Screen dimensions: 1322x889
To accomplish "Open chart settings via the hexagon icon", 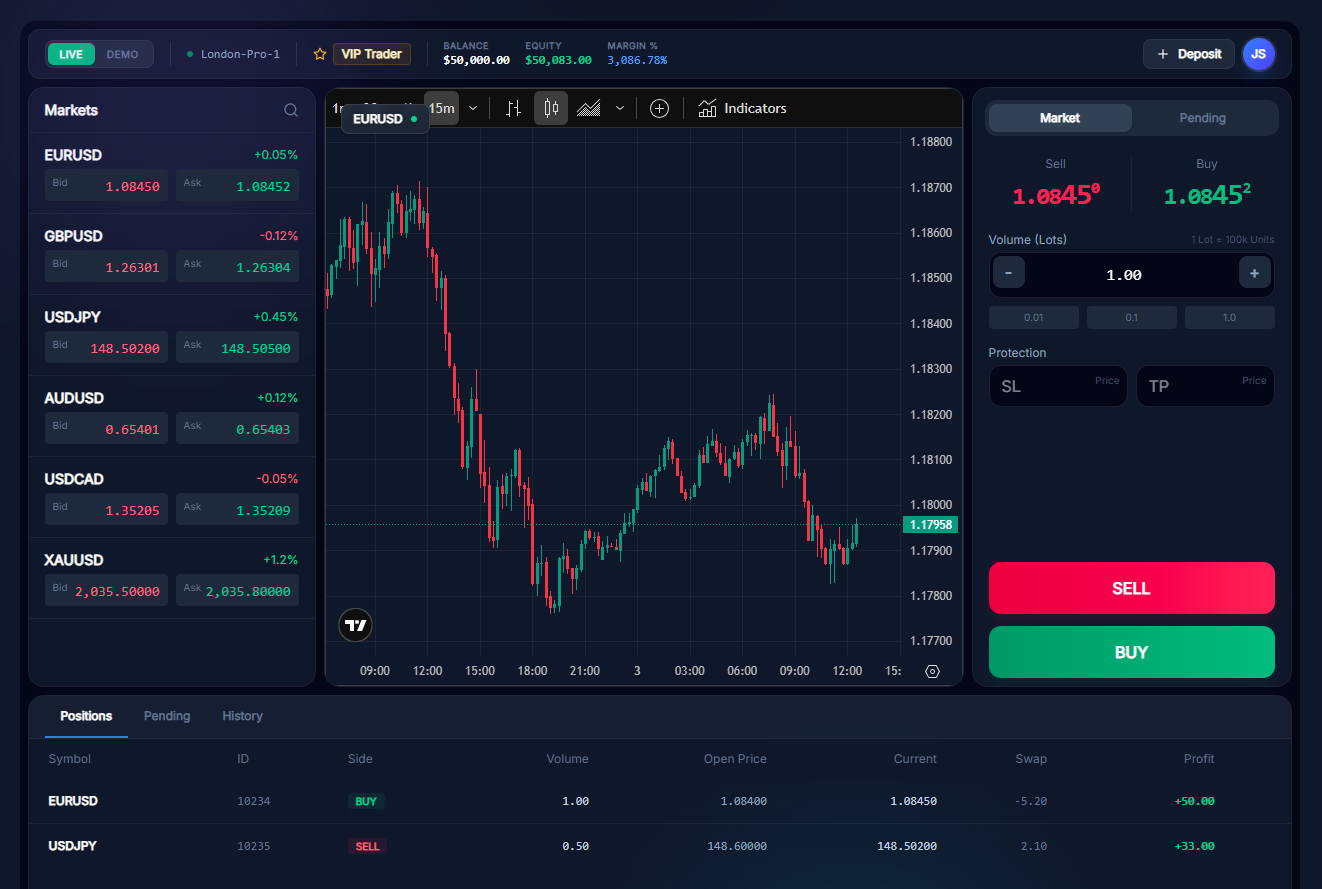I will coord(932,671).
